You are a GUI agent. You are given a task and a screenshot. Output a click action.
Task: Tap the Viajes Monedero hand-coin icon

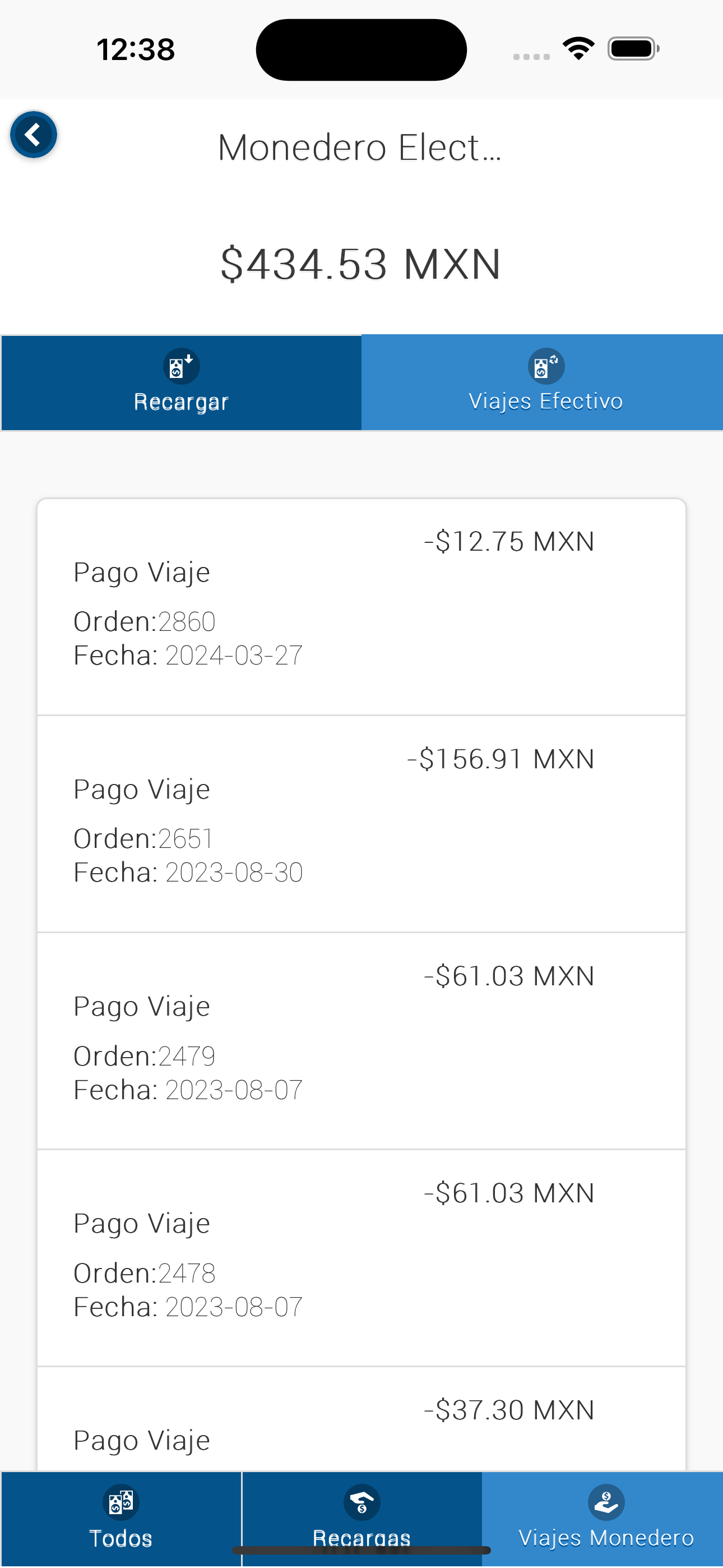[605, 1502]
